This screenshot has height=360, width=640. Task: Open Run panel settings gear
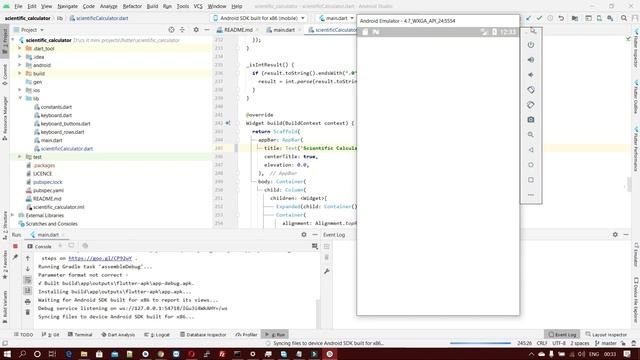[304, 235]
